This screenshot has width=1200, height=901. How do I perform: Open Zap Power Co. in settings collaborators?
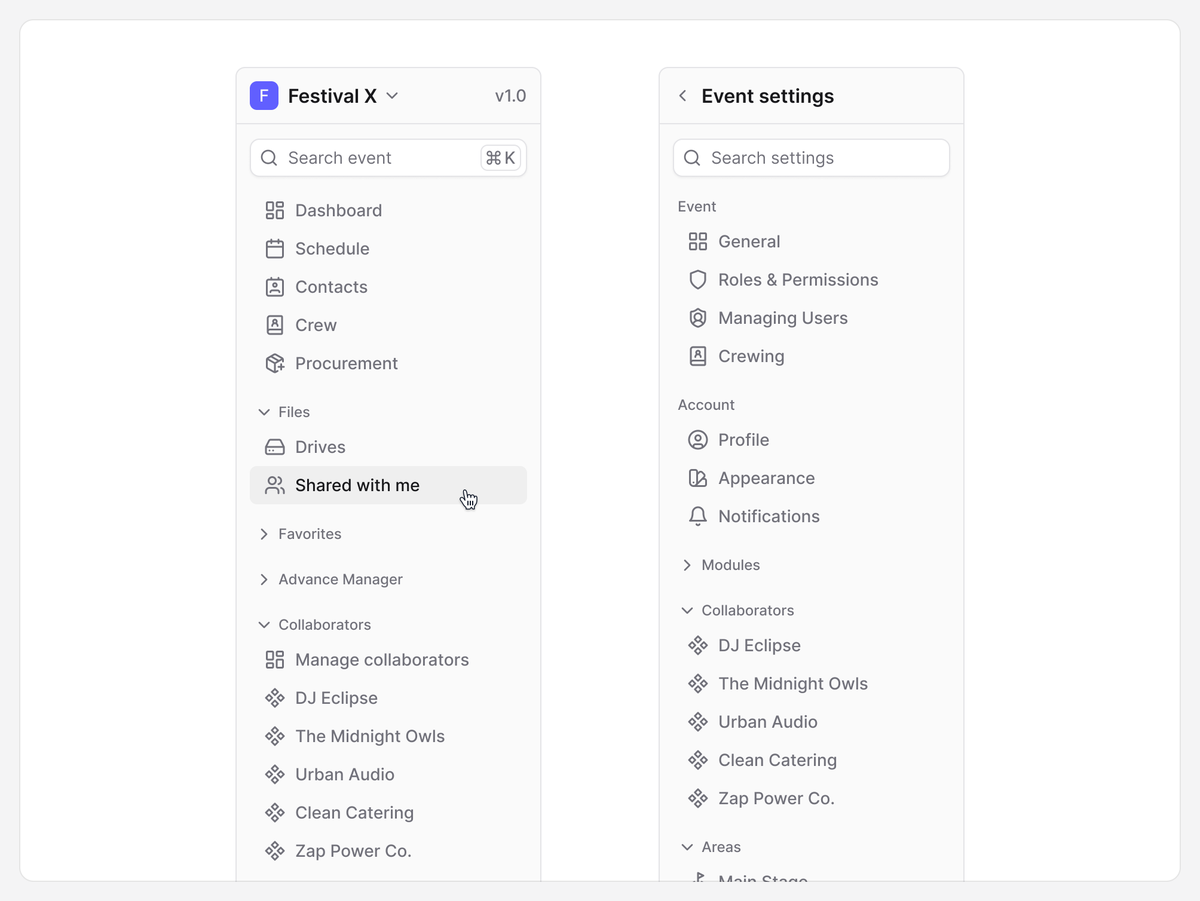(811, 798)
